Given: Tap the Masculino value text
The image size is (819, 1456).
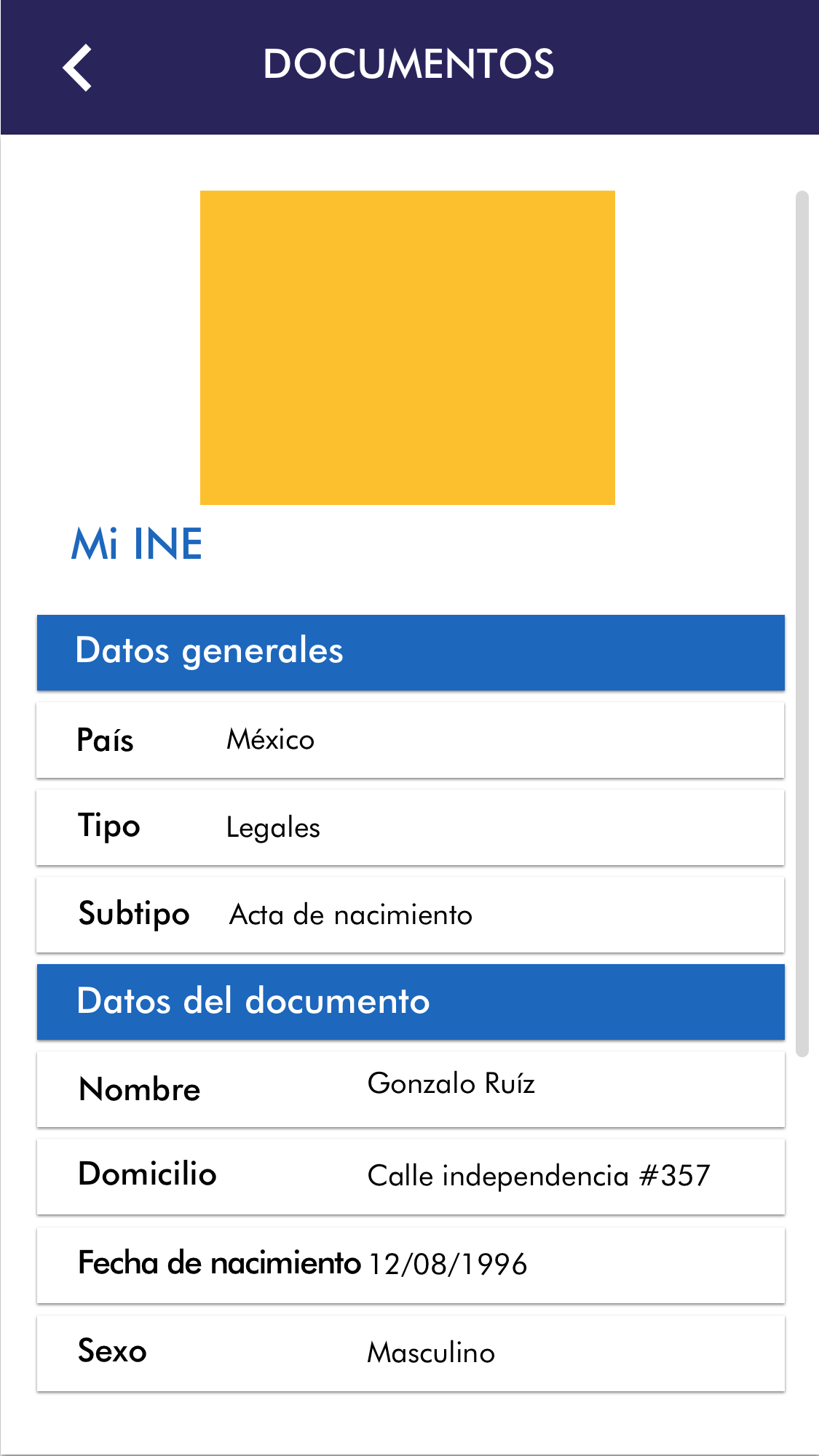Looking at the screenshot, I should 431,1353.
